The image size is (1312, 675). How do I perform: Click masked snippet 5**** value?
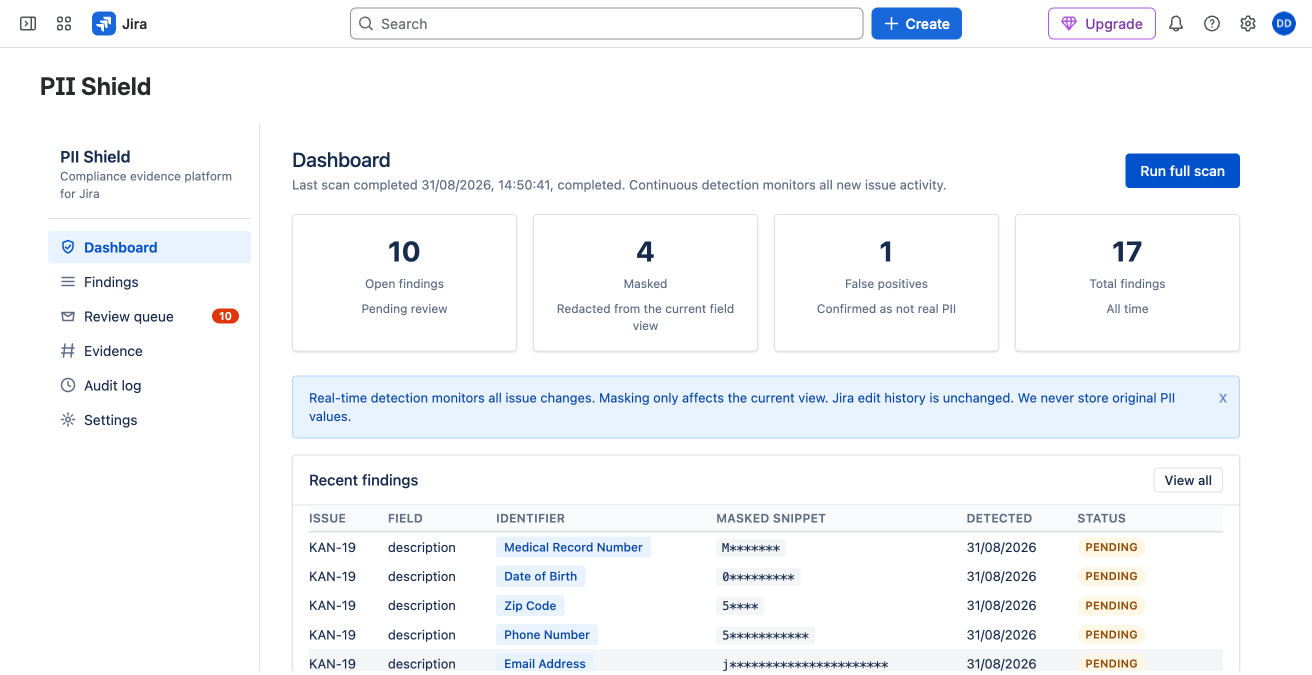(x=740, y=606)
